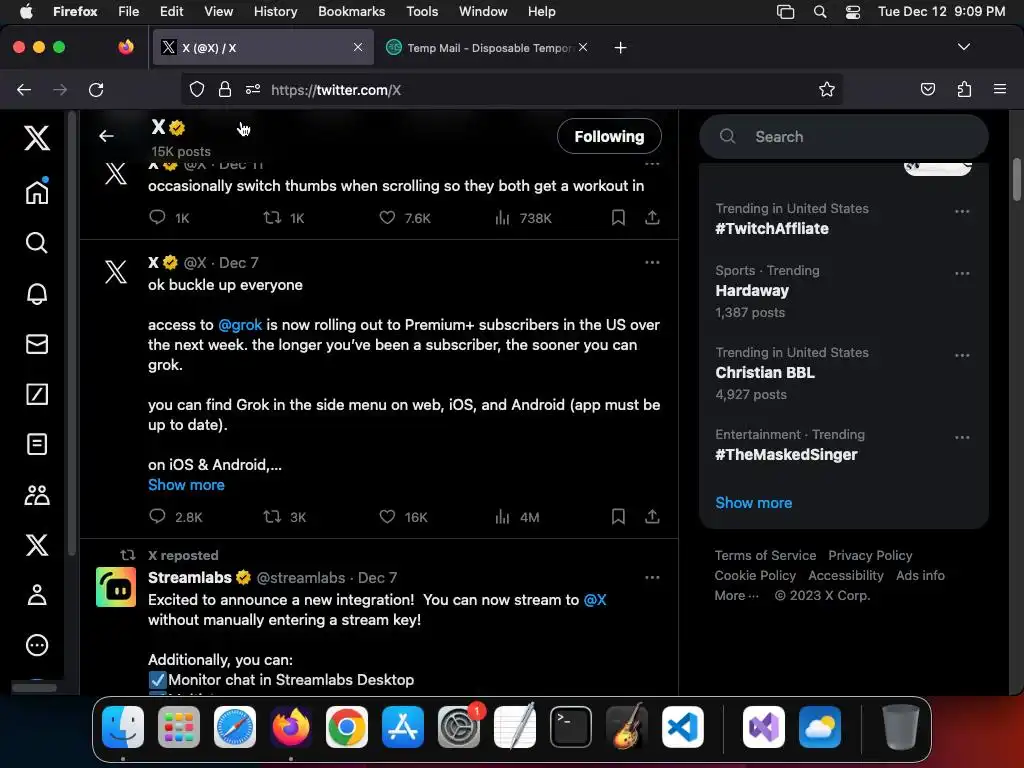The image size is (1024, 768).
Task: Go to Home feed icon
Action: pyautogui.click(x=37, y=191)
